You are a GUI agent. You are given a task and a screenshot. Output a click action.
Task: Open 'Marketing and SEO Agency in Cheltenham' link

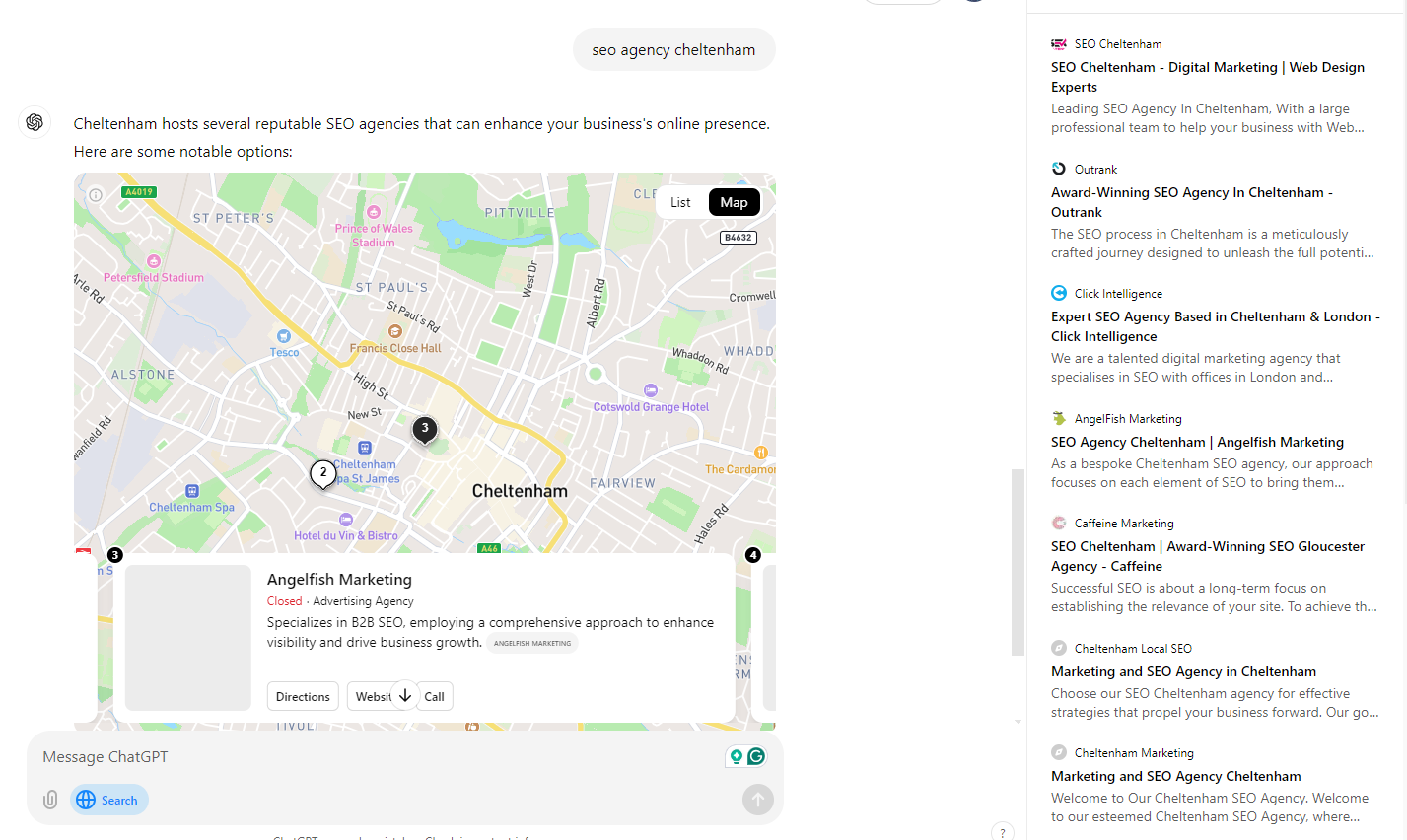click(x=1183, y=671)
